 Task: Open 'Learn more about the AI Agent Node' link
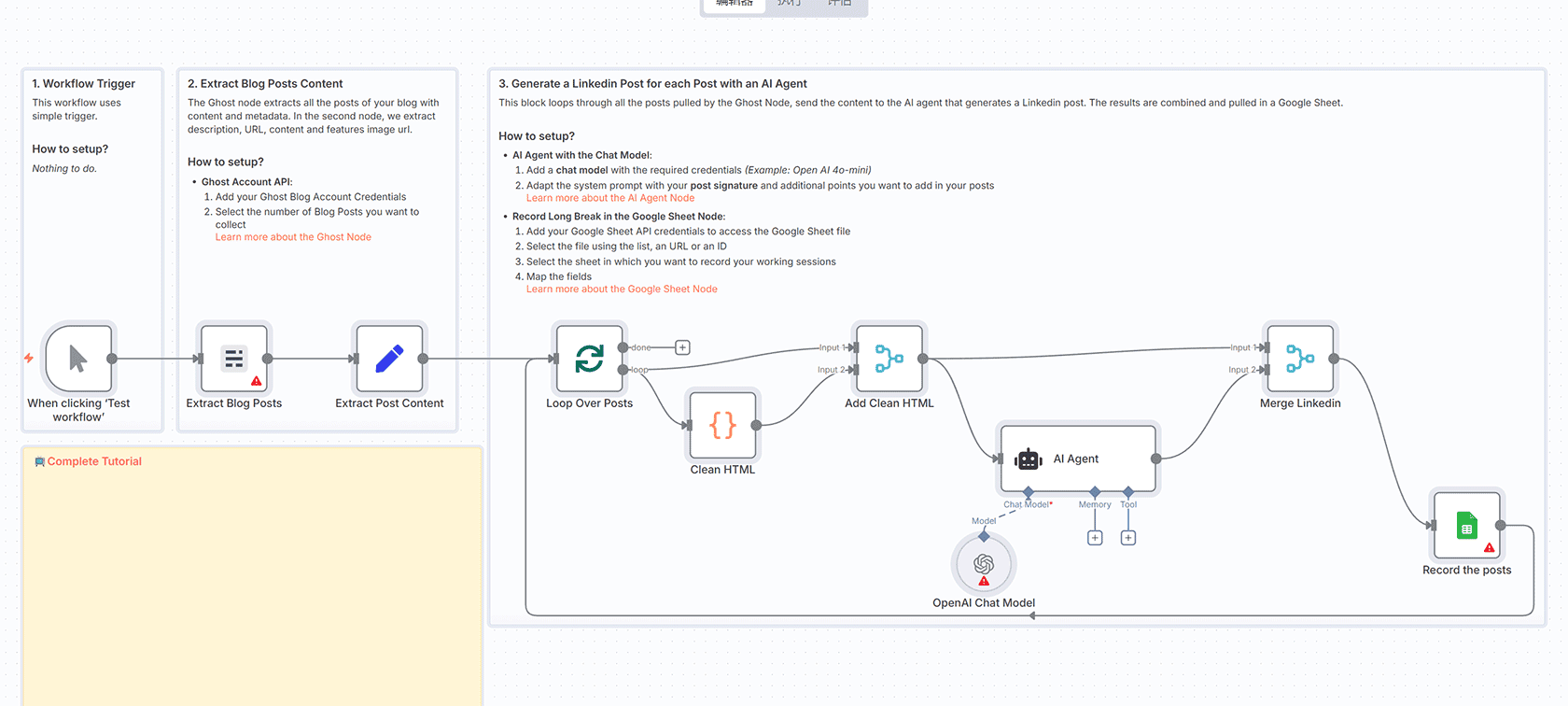609,198
